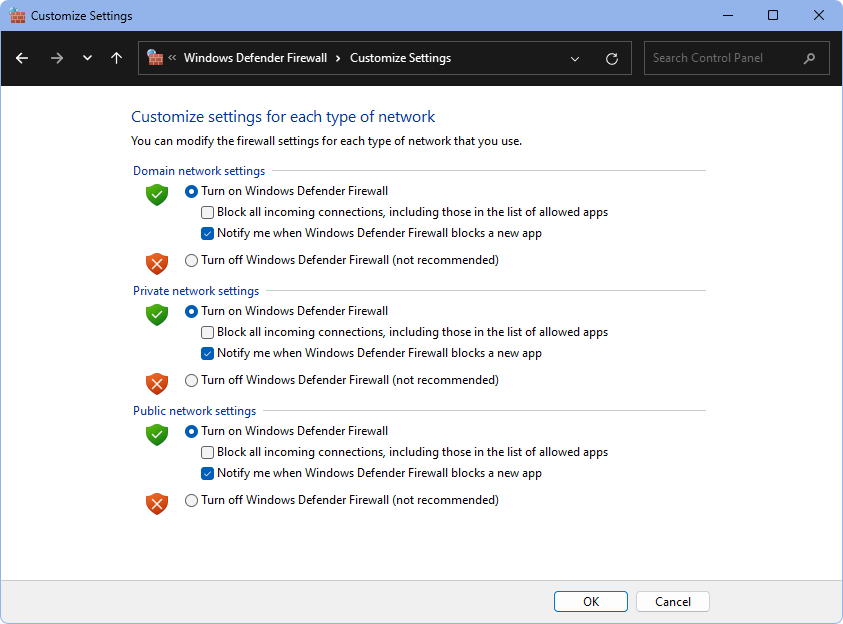This screenshot has height=624, width=843.
Task: Open the Recent locations dropdown chevron
Action: (x=87, y=58)
